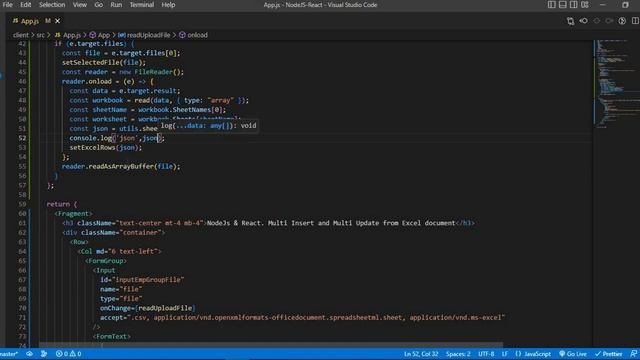Open Customize Layout icon
The height and width of the screenshot is (360, 640).
tap(585, 5)
